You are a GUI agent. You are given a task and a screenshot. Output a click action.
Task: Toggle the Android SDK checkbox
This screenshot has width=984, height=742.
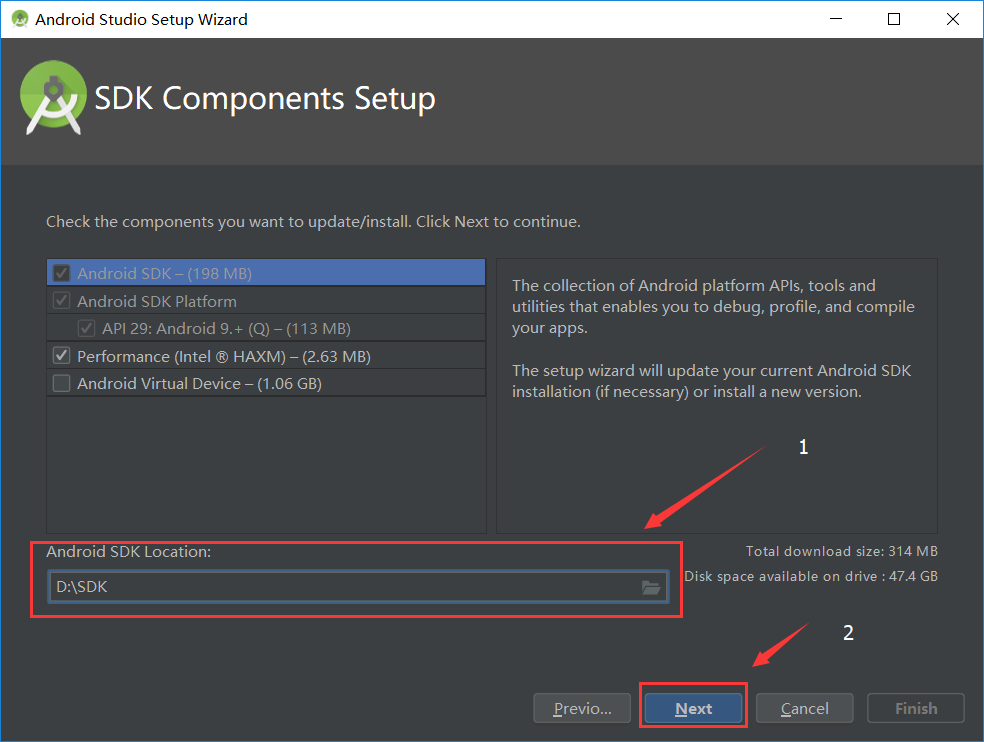62,273
